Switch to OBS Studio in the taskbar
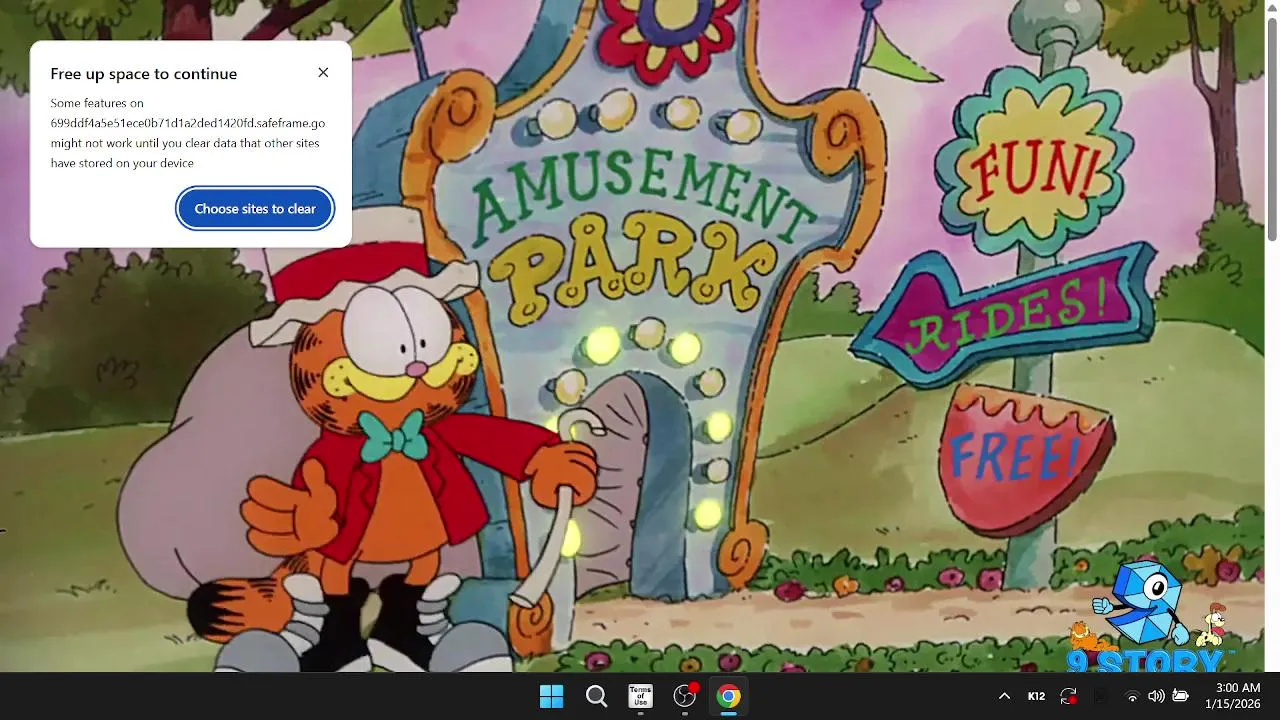Viewport: 1280px width, 720px height. click(x=685, y=696)
